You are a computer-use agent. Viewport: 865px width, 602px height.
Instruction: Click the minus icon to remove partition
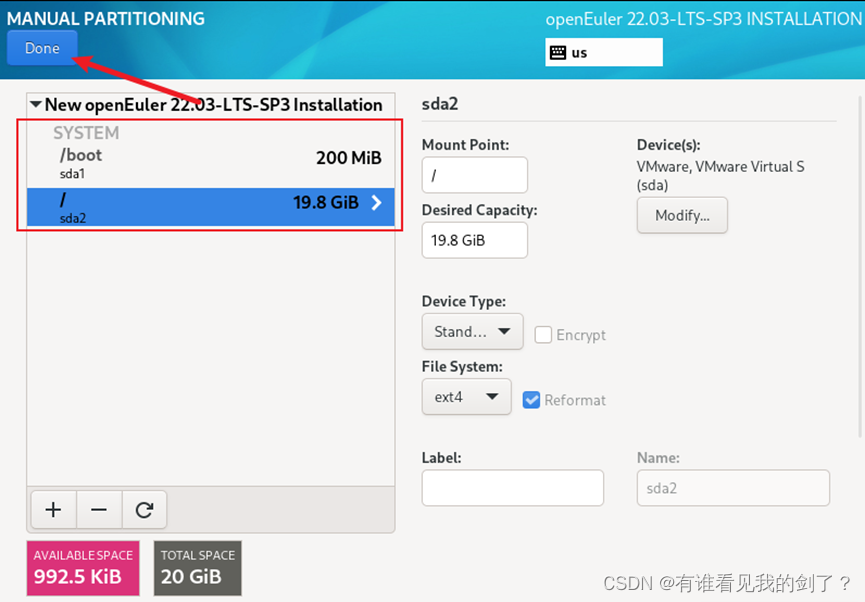(98, 510)
